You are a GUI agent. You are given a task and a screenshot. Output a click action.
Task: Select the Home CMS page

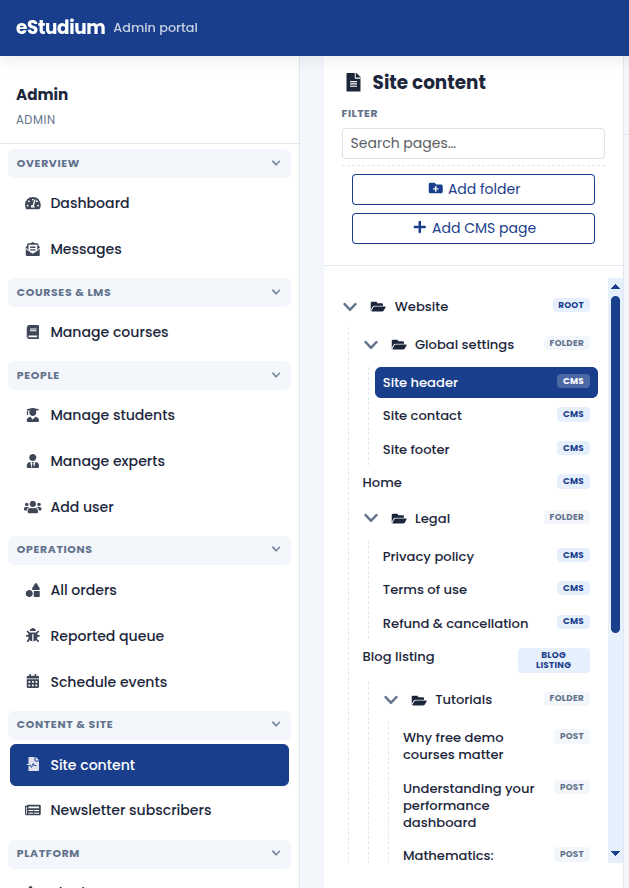[476, 483]
